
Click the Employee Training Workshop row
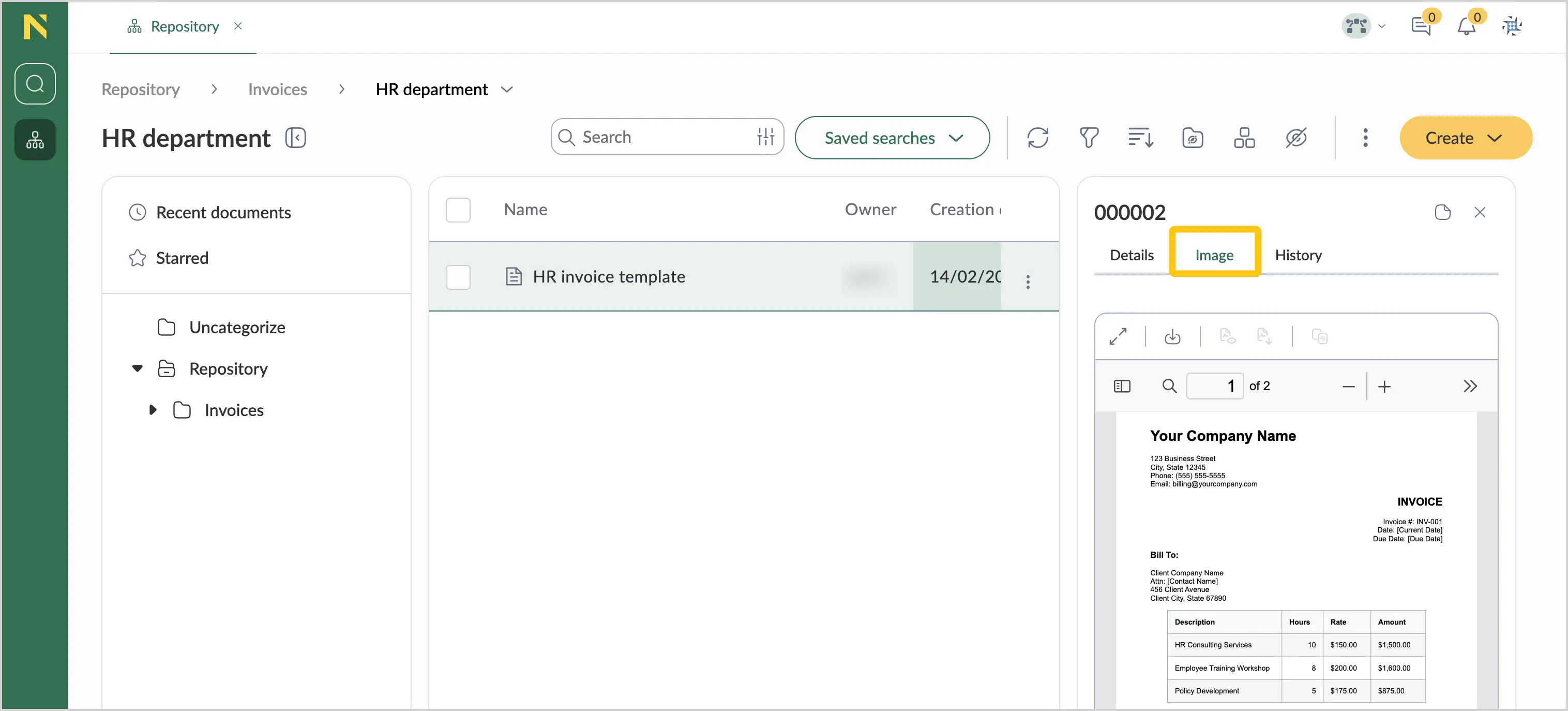[x=1296, y=668]
